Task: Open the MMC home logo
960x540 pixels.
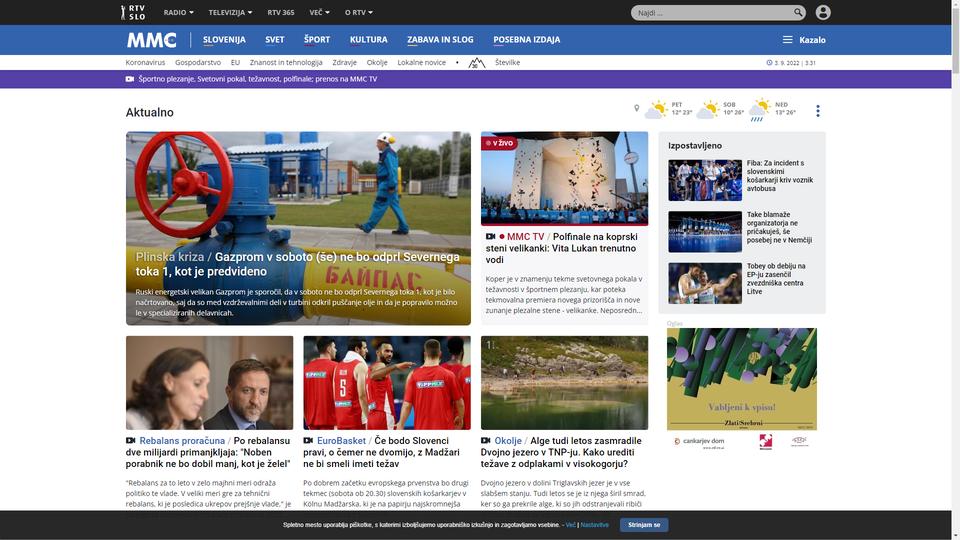Action: click(151, 40)
